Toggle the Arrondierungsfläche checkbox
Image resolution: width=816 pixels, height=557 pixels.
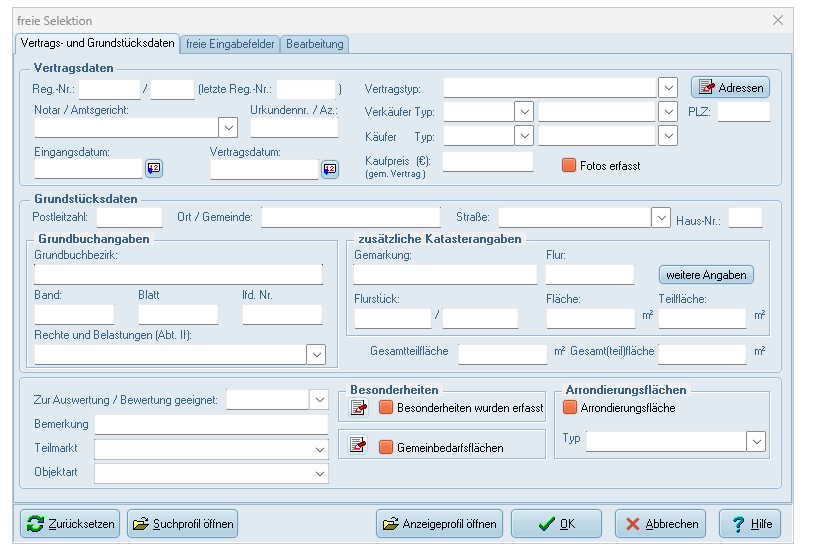571,408
